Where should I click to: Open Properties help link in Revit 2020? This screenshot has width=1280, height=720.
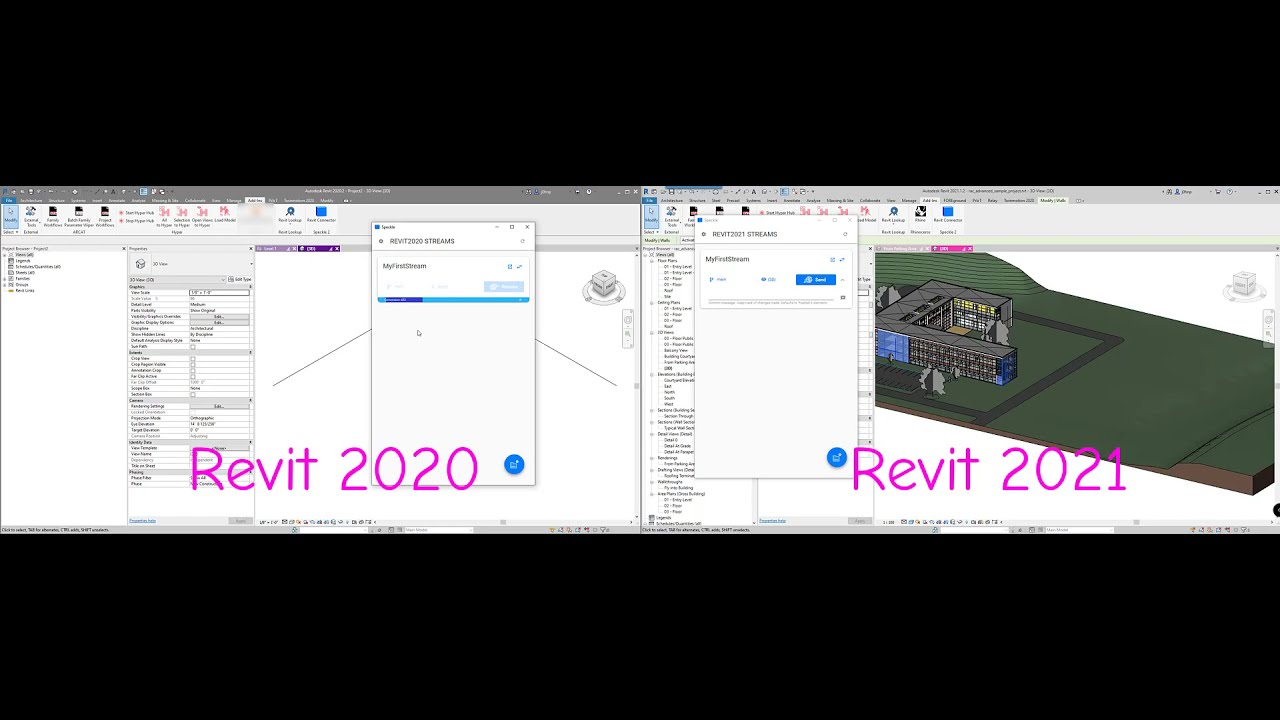click(x=142, y=520)
